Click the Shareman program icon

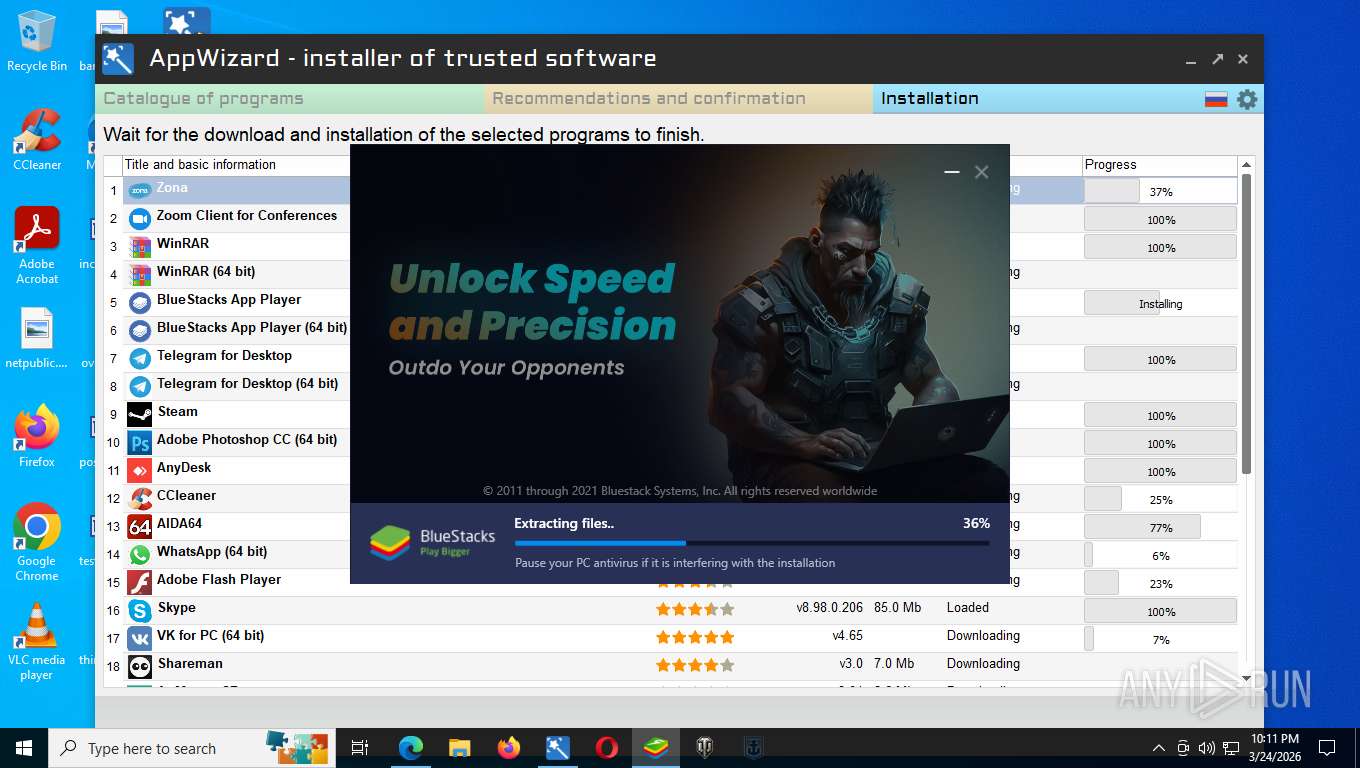click(x=140, y=666)
